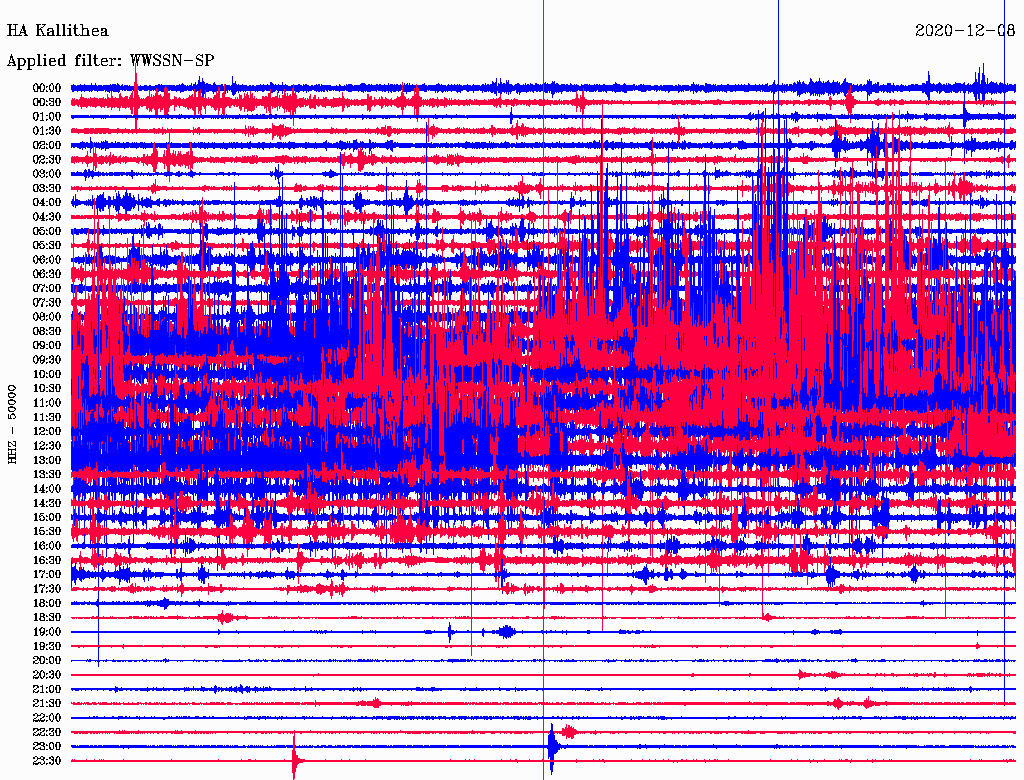Select the 13:00 time row label

click(47, 460)
